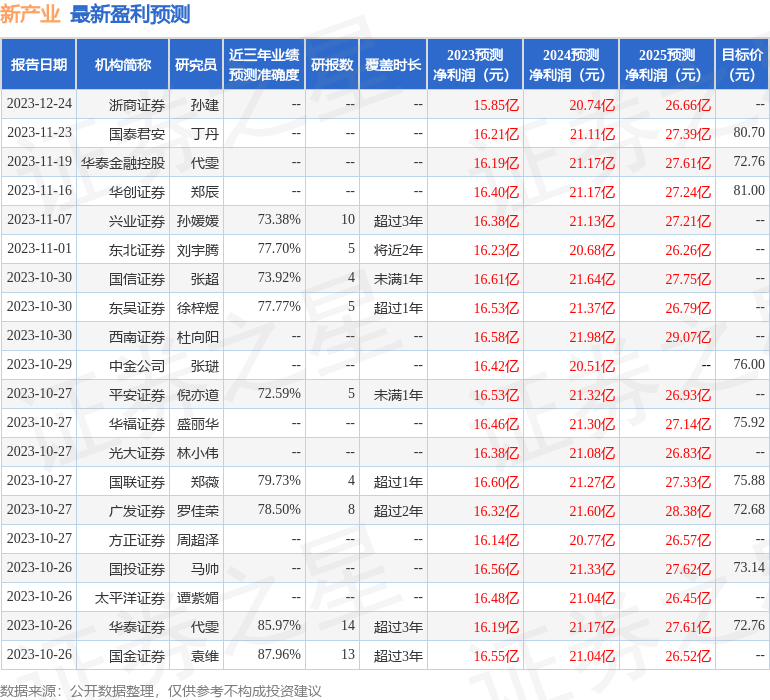The width and height of the screenshot is (770, 700).
Task: Click 28.38亿 forecast value
Action: tap(688, 511)
